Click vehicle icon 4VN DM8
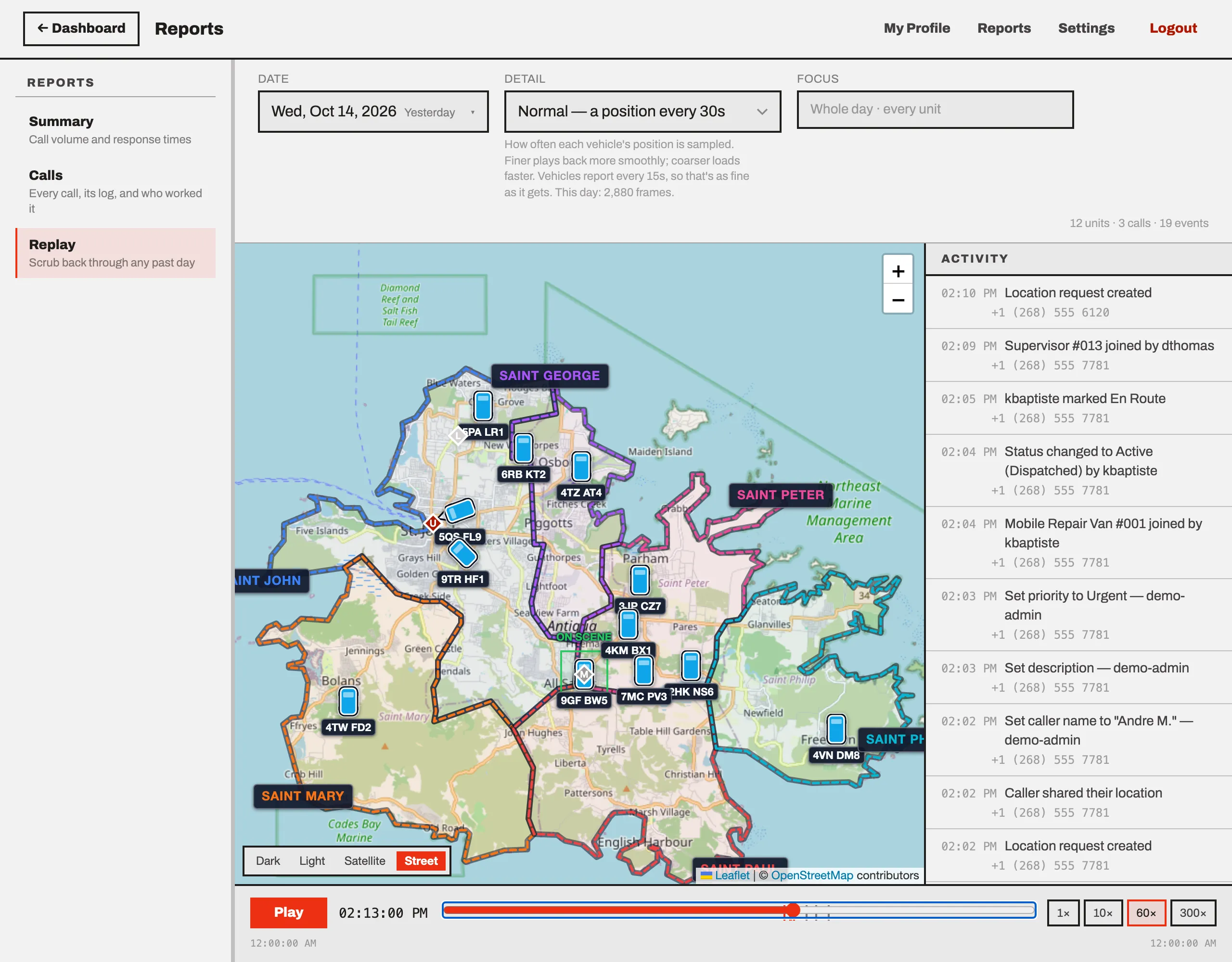This screenshot has height=962, width=1232. [836, 729]
